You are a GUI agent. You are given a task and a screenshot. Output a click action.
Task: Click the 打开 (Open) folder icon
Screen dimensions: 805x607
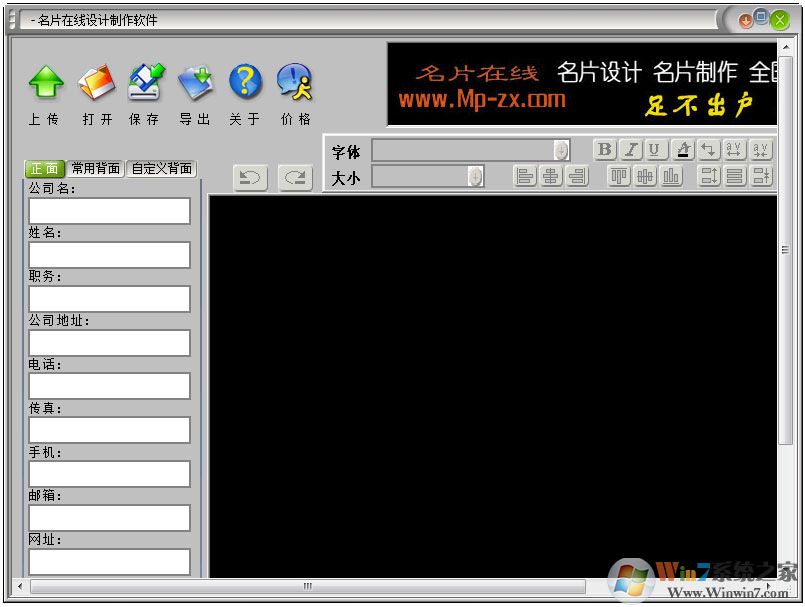[x=96, y=82]
